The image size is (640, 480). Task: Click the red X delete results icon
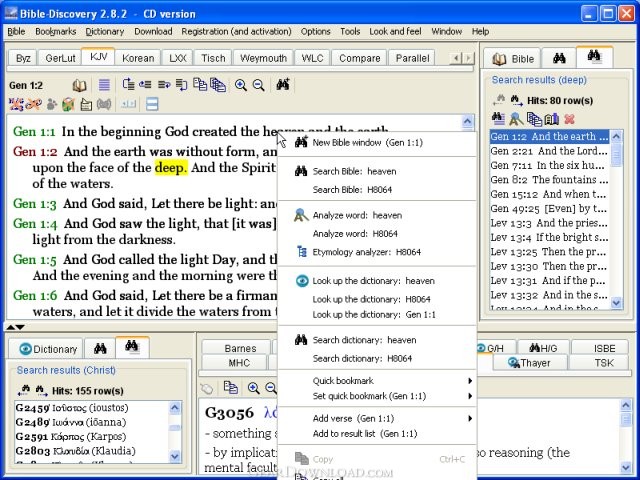pyautogui.click(x=569, y=119)
